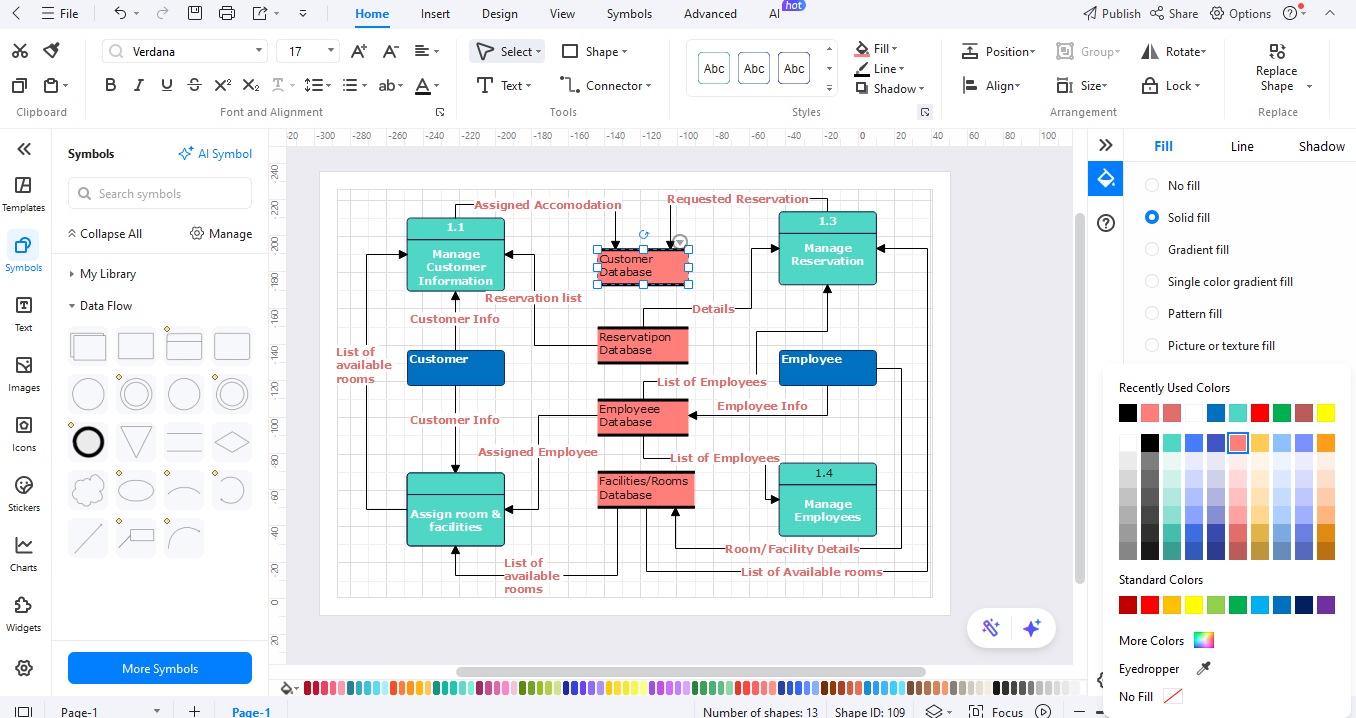Screen dimensions: 1356x718
Task: Open the Stickers sidebar panel
Action: click(24, 494)
